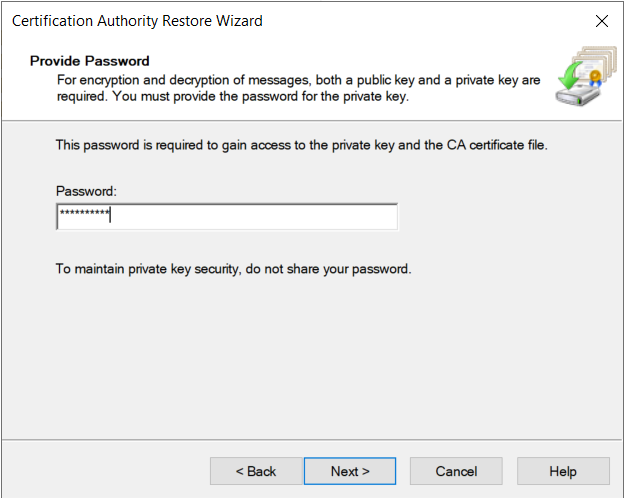626x503 pixels.
Task: Click the CA restore wizard icon
Action: (x=586, y=75)
